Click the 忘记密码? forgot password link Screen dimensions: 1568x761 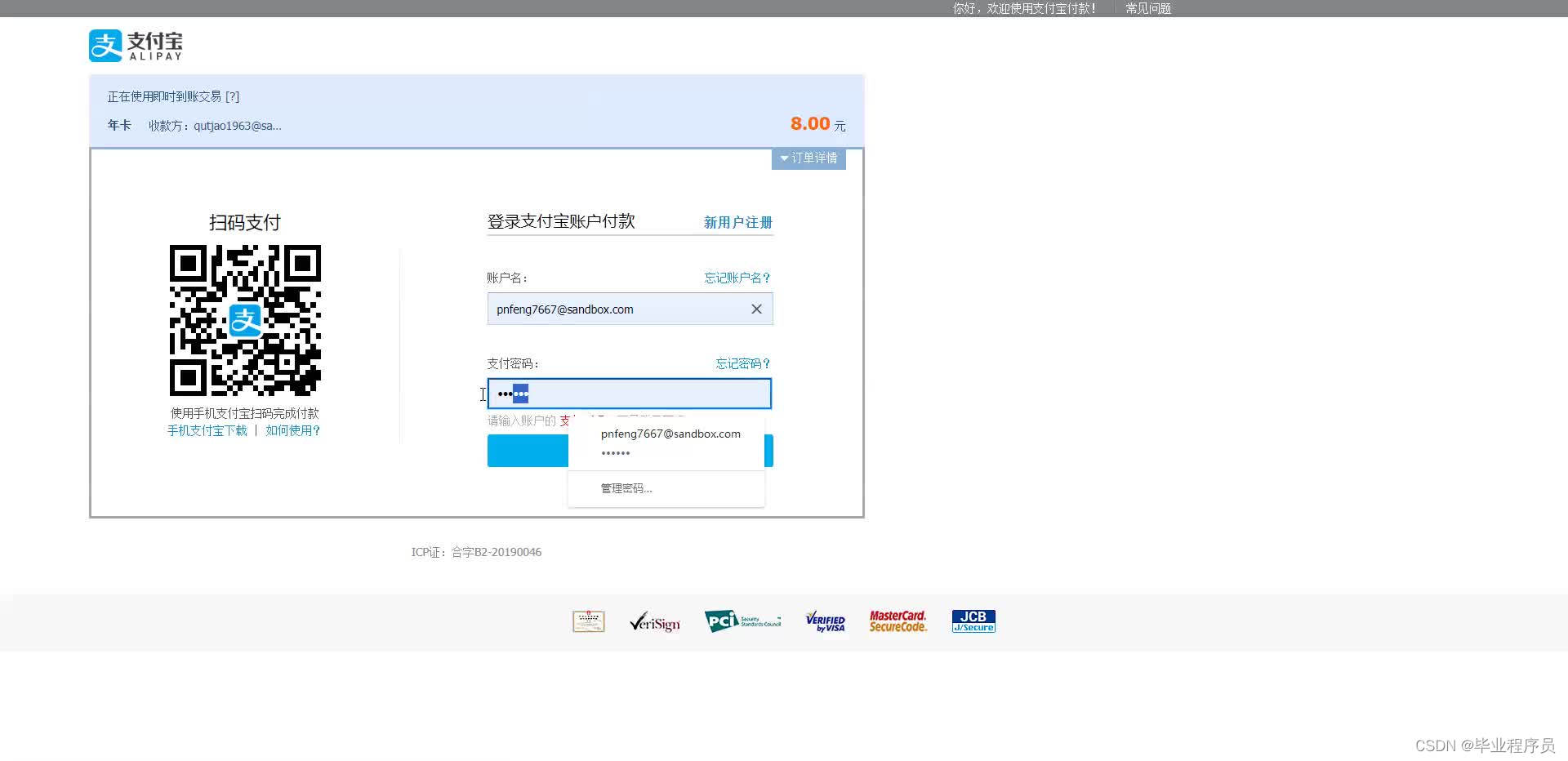pyautogui.click(x=743, y=363)
